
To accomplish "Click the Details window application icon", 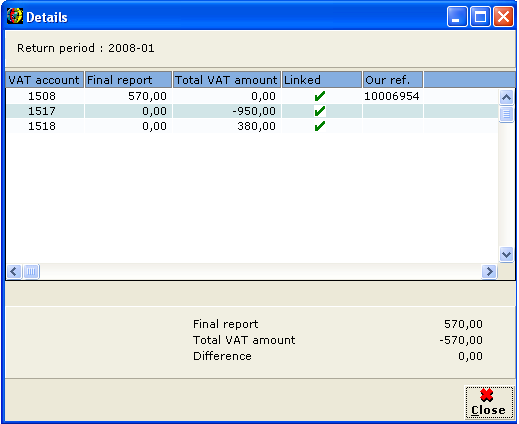I will point(15,16).
